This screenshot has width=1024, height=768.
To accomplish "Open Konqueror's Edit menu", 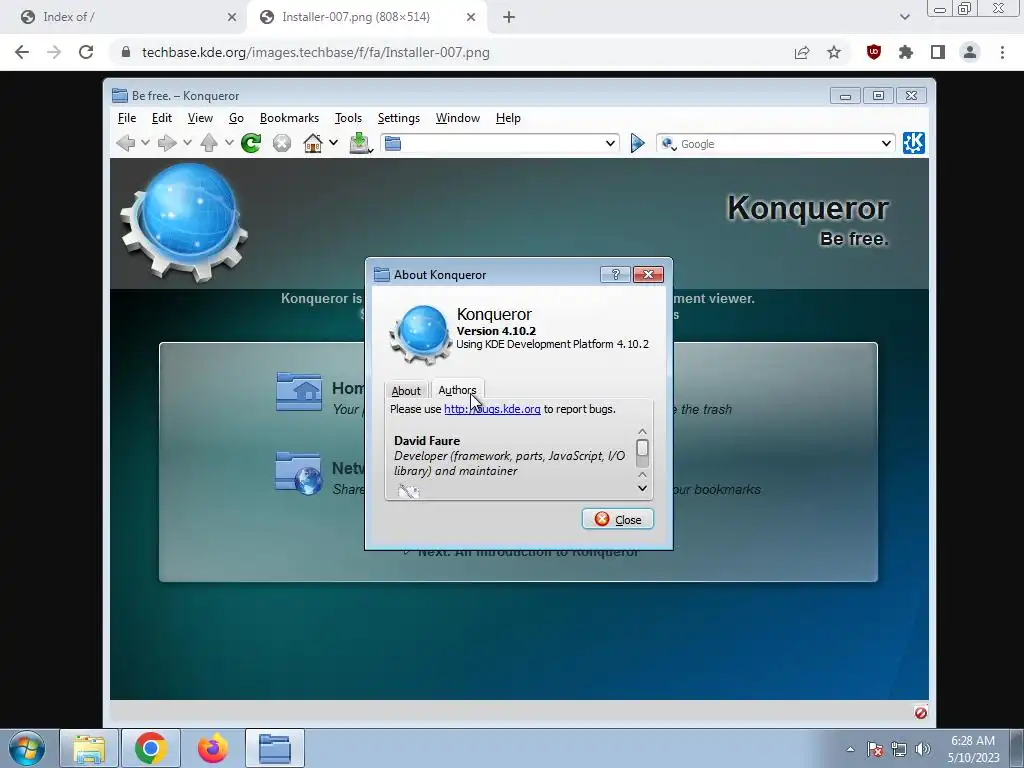I will 161,118.
